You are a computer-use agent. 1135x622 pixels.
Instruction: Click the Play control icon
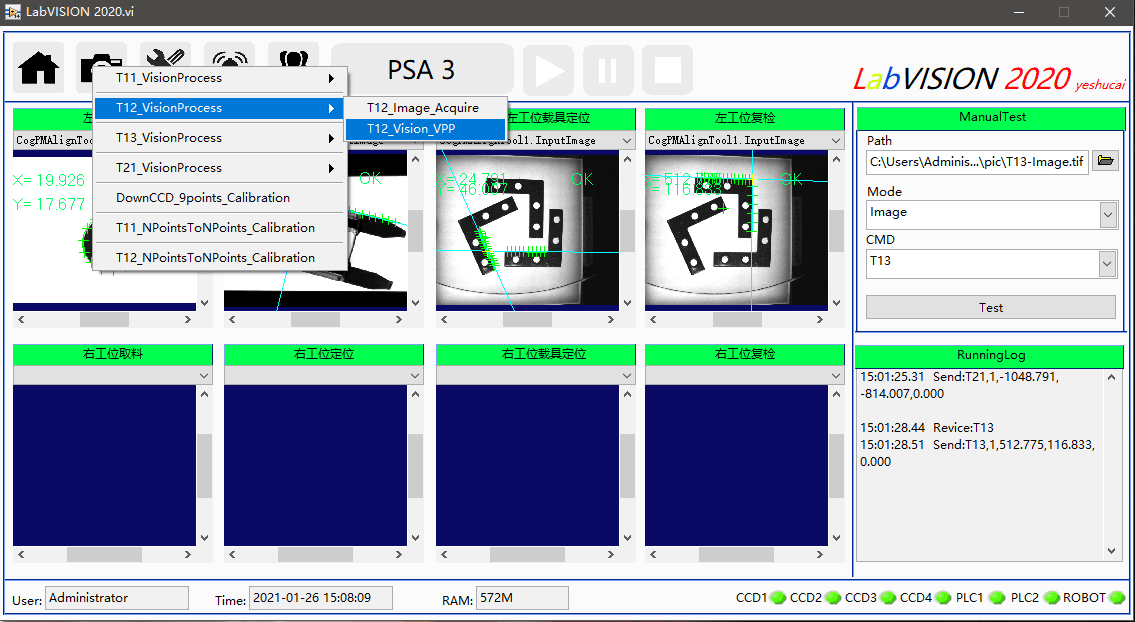click(548, 71)
